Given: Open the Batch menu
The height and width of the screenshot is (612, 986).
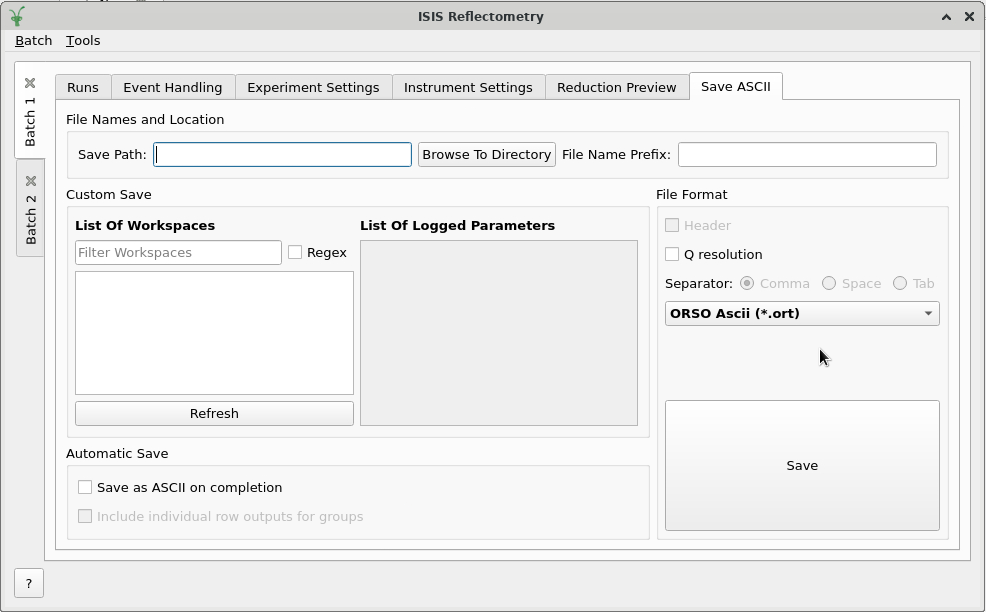Looking at the screenshot, I should pos(33,40).
